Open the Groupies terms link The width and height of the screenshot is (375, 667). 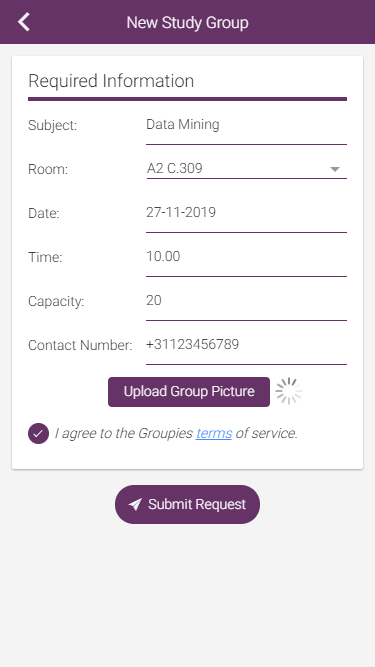pos(214,433)
